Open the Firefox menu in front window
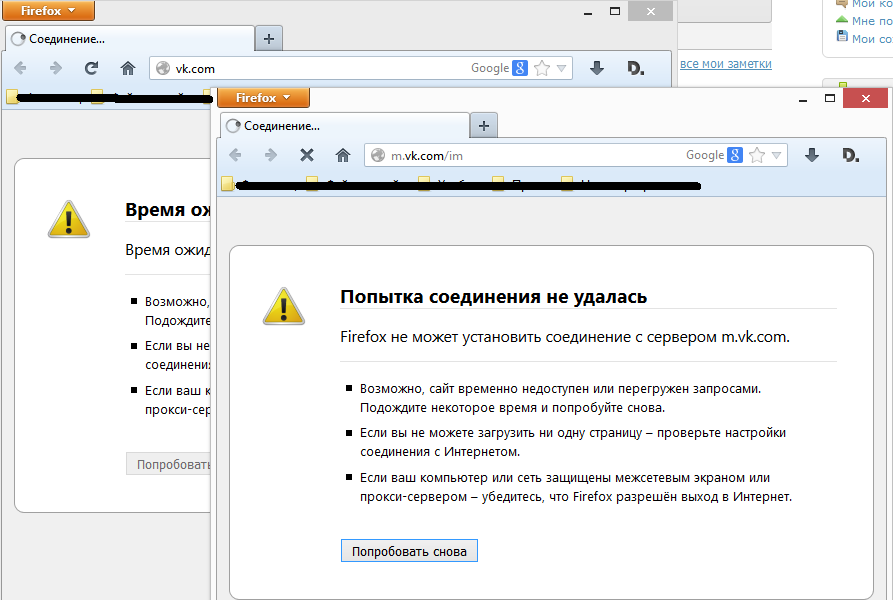 click(263, 98)
